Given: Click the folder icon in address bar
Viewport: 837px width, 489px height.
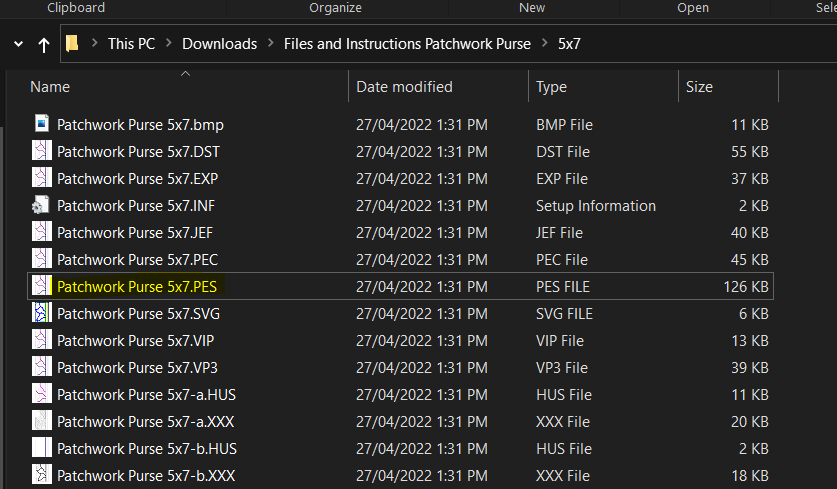Looking at the screenshot, I should [72, 44].
